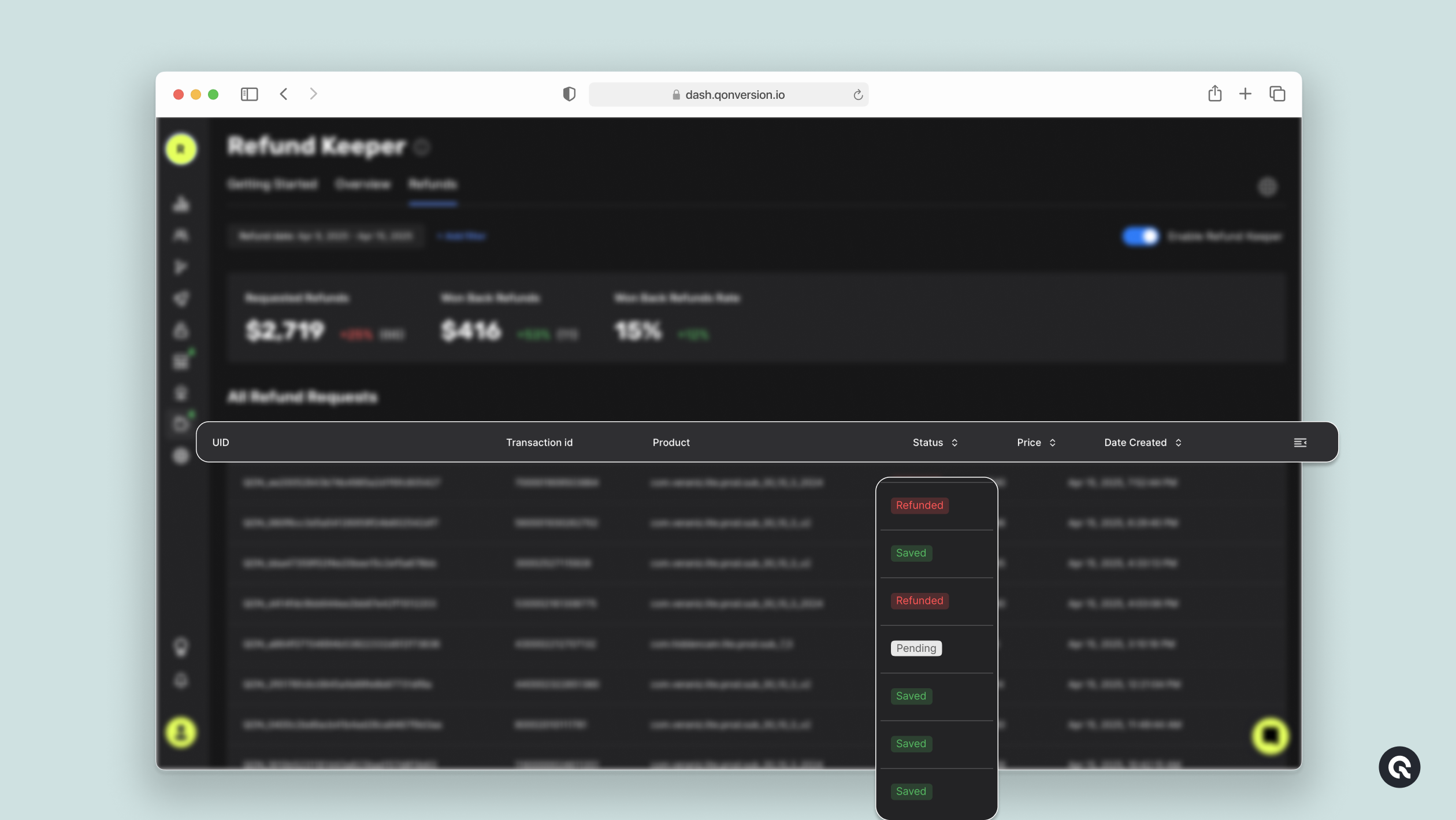The height and width of the screenshot is (820, 1456).
Task: Open a new tab with the plus icon
Action: point(1245,94)
